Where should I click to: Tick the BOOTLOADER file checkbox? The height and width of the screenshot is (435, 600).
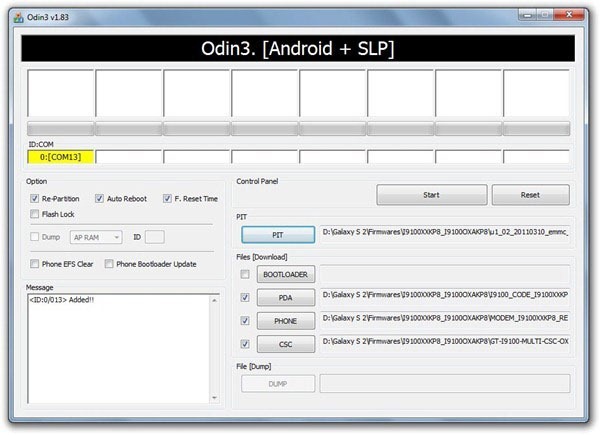click(x=245, y=274)
